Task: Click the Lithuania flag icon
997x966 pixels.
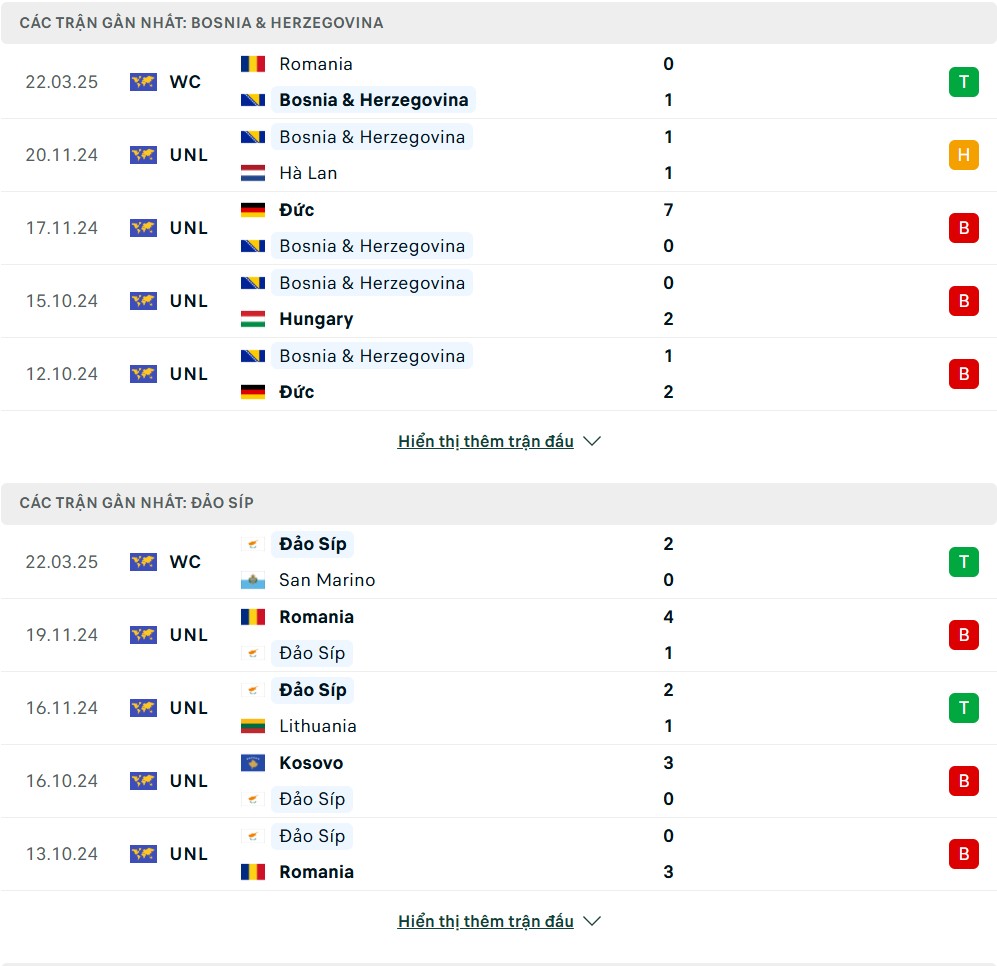Action: (x=252, y=726)
